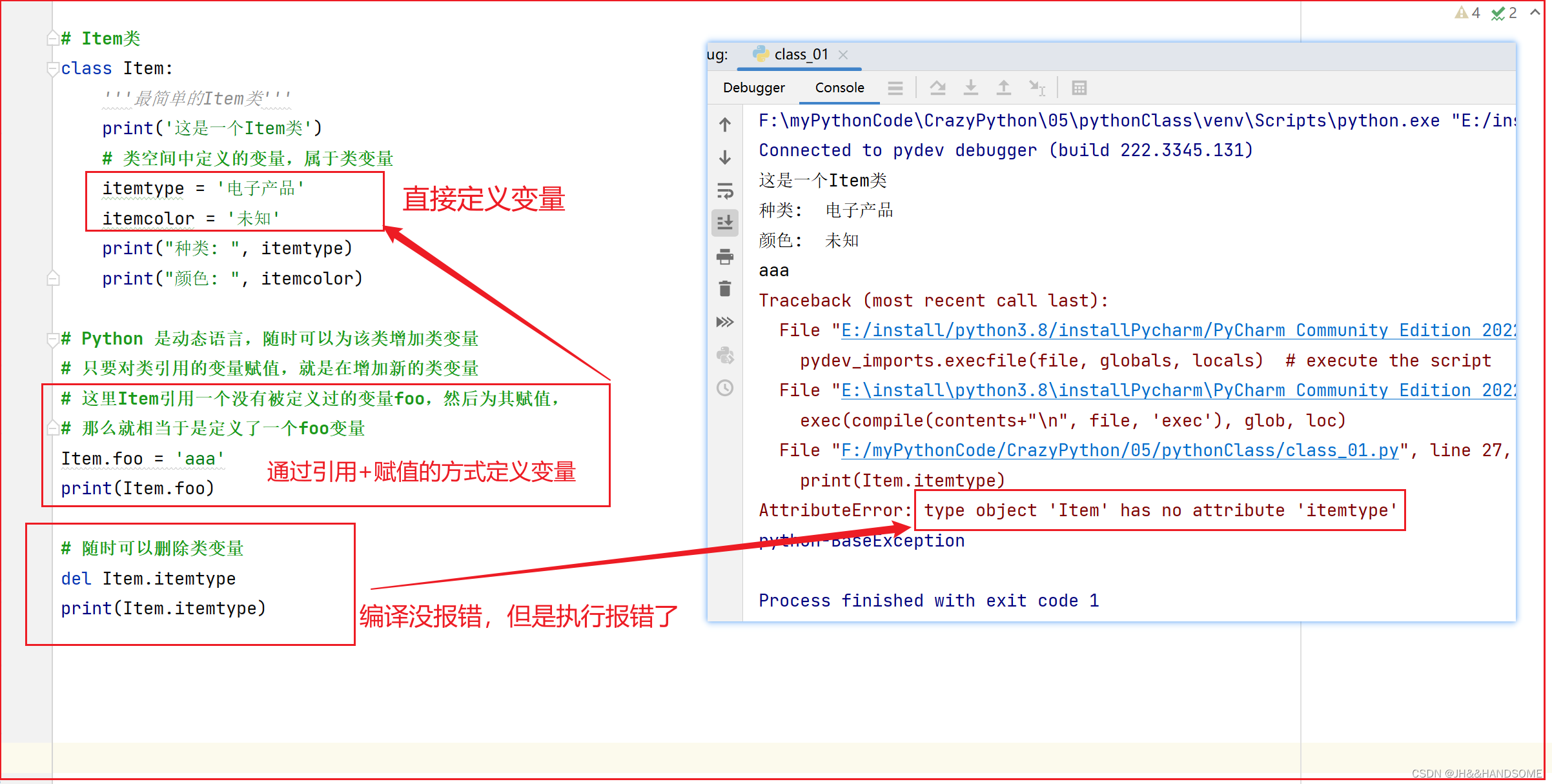Click the down-arrow console navigation icon
The width and height of the screenshot is (1552, 784).
(725, 157)
